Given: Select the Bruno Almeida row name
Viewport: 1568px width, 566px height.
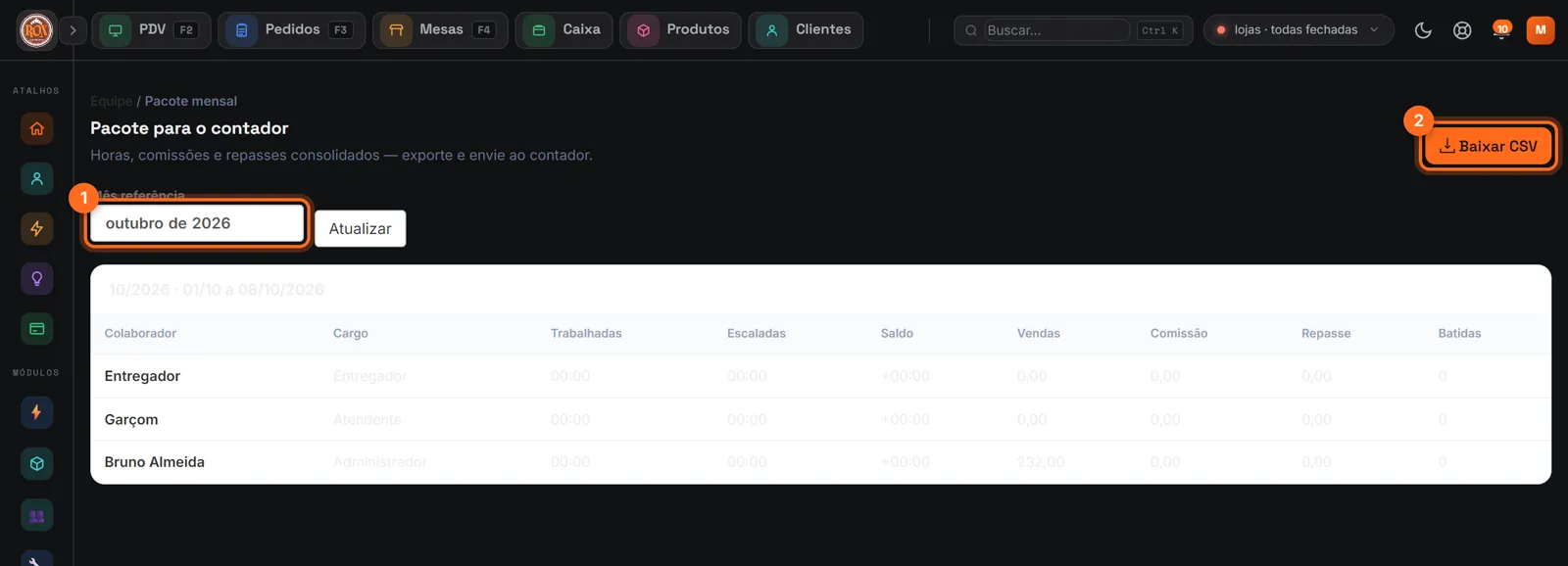Looking at the screenshot, I should (x=155, y=462).
